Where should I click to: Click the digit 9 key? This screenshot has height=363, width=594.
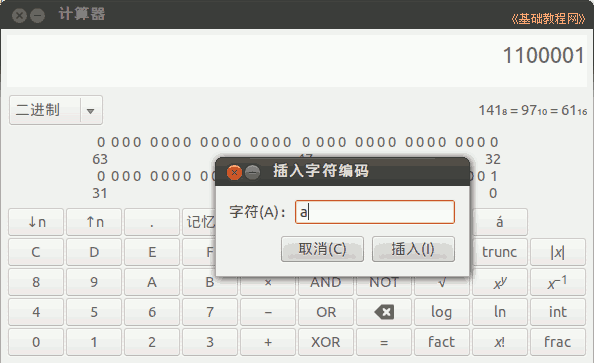click(94, 282)
